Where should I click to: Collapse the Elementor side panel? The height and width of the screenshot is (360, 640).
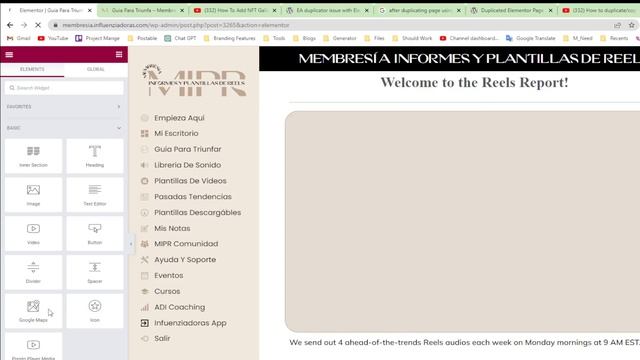coord(131,244)
